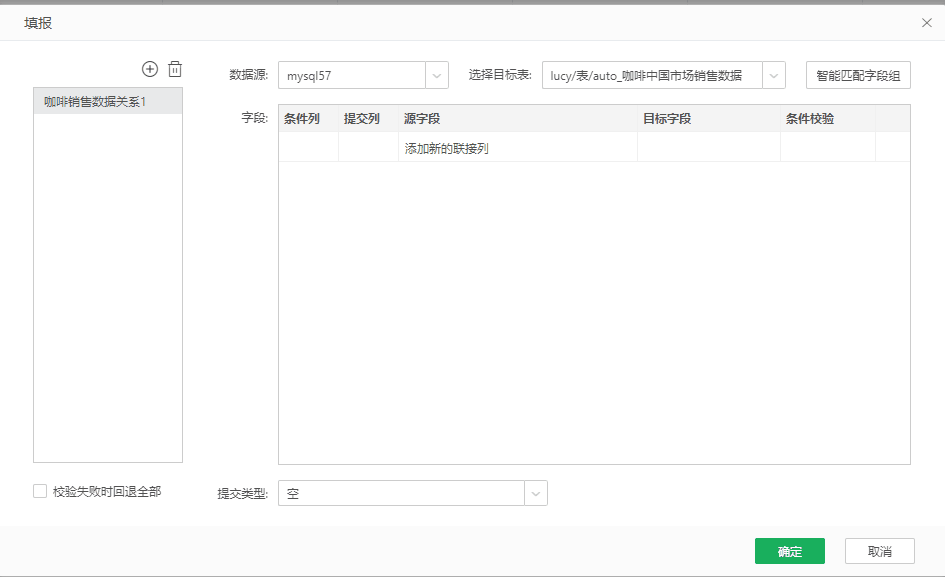Click the 添加新的联接列 link
The height and width of the screenshot is (577, 945).
click(x=449, y=146)
